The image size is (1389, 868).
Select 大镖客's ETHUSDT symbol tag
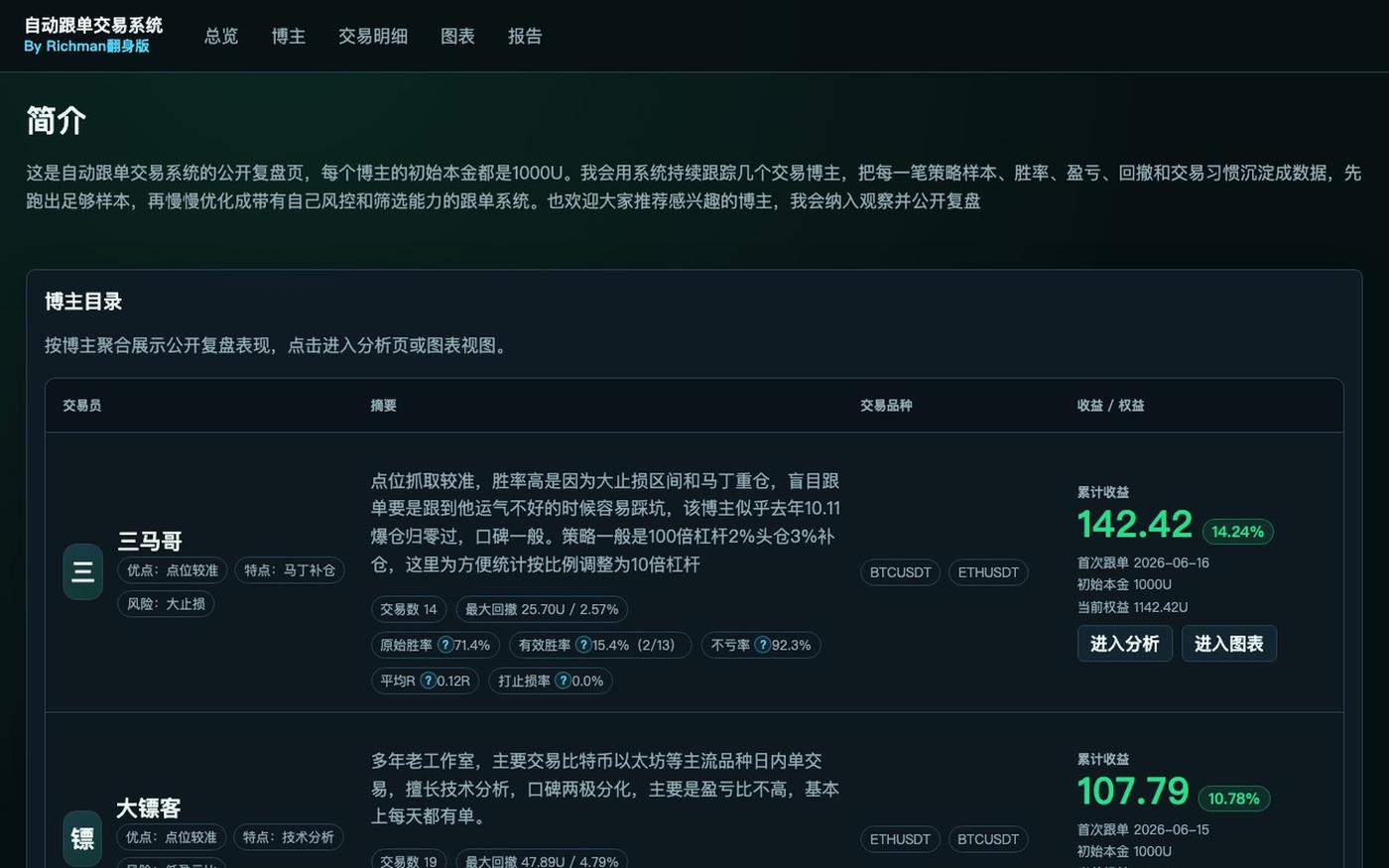pyautogui.click(x=900, y=839)
